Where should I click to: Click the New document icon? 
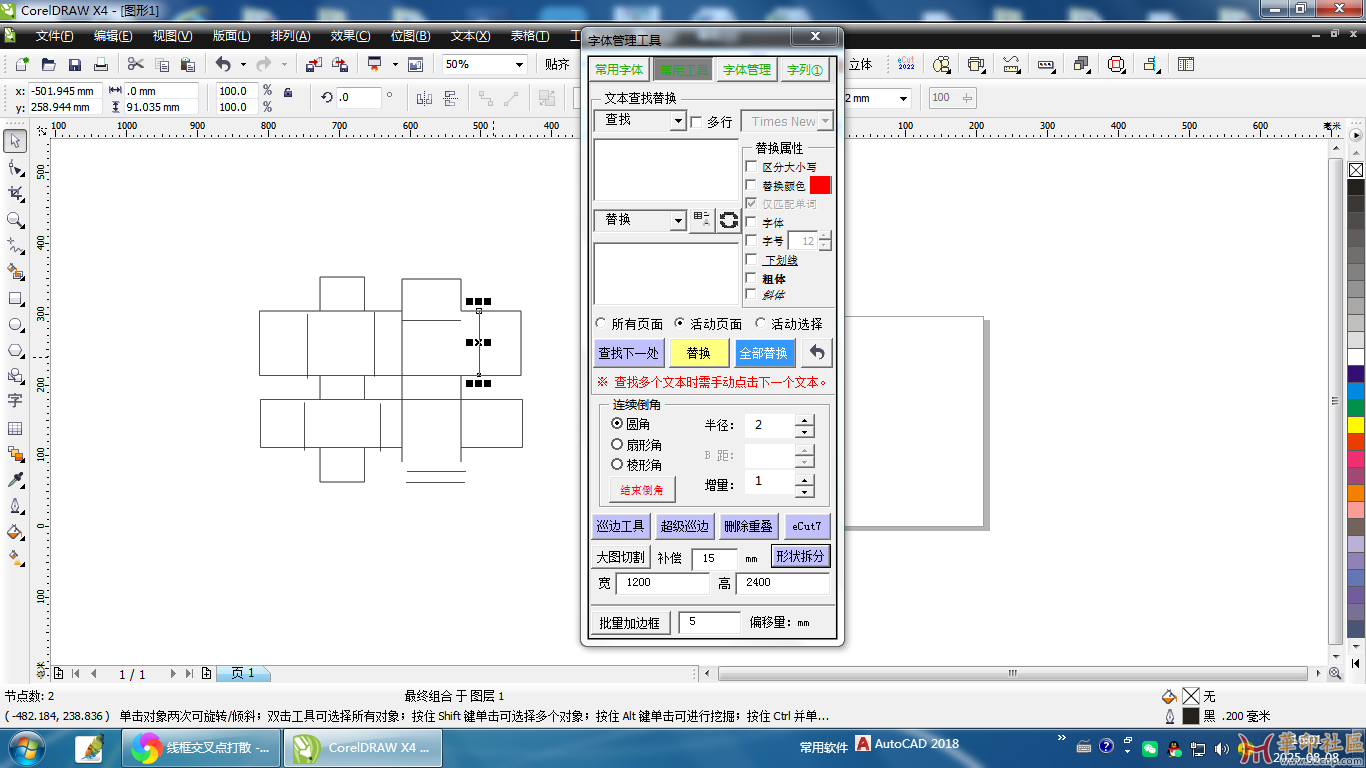point(22,64)
